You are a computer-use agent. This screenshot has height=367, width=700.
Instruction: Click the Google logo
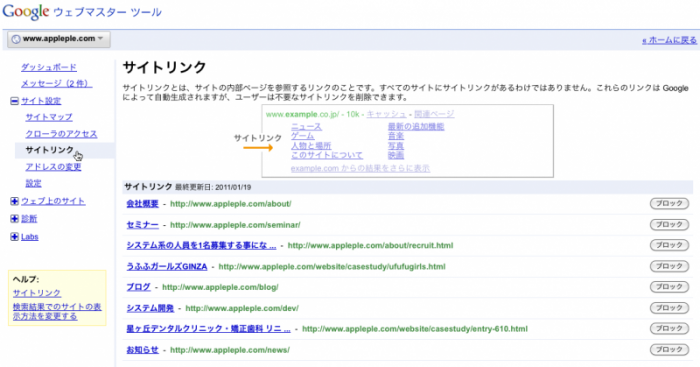click(x=25, y=12)
